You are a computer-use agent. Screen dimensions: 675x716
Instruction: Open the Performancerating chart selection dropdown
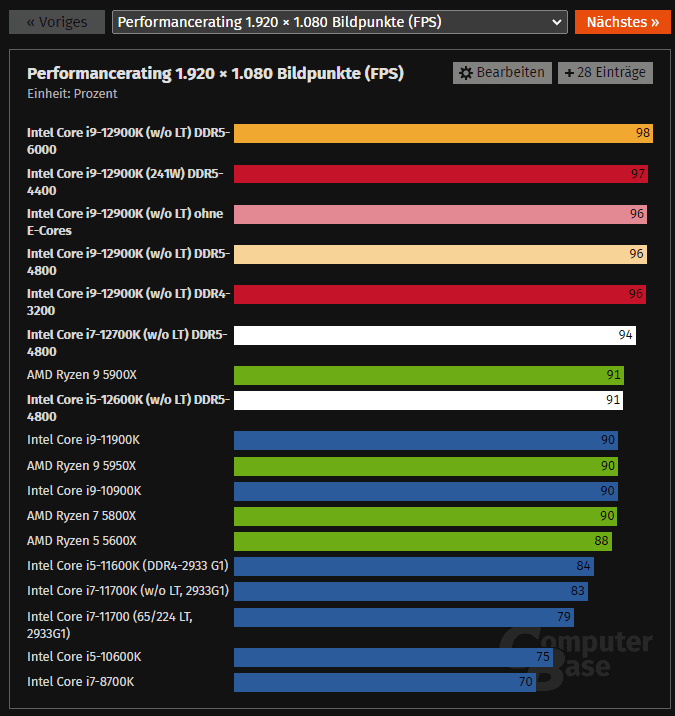pos(340,22)
